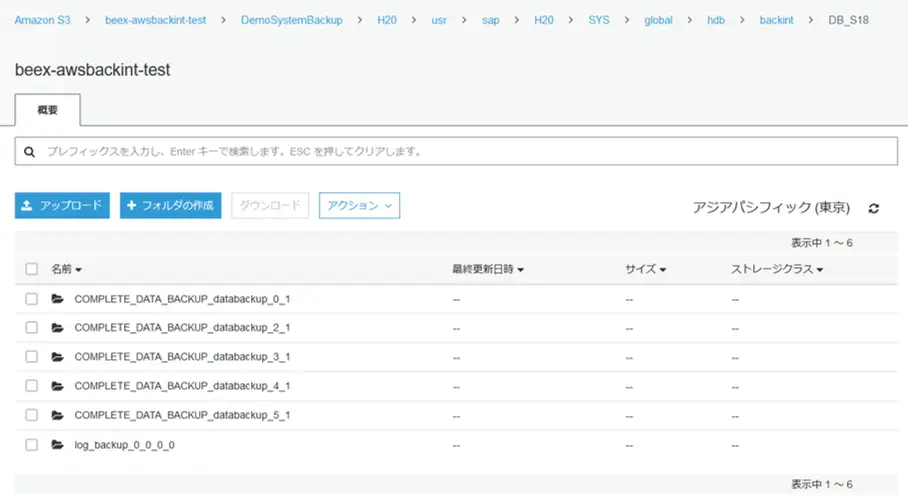Open the sap breadcrumb link
Image resolution: width=908 pixels, height=496 pixels.
click(x=490, y=20)
